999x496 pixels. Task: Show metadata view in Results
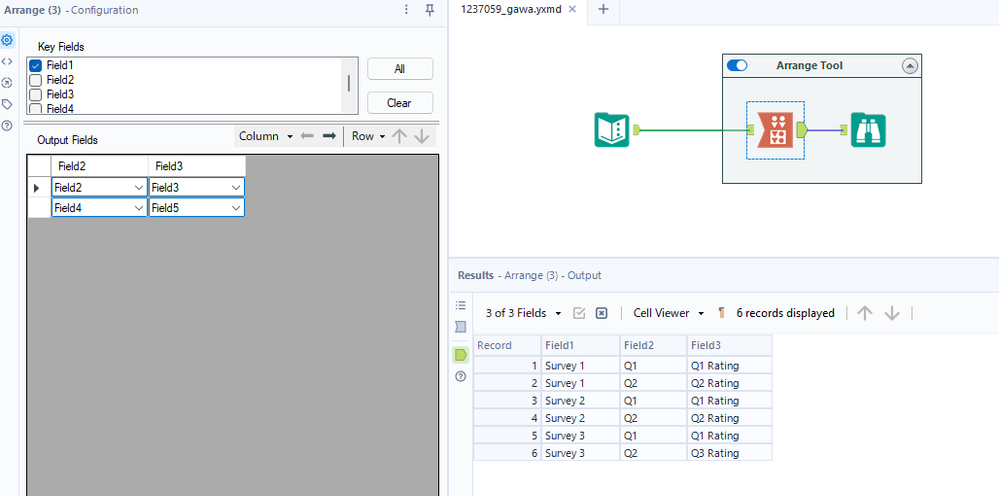(461, 327)
